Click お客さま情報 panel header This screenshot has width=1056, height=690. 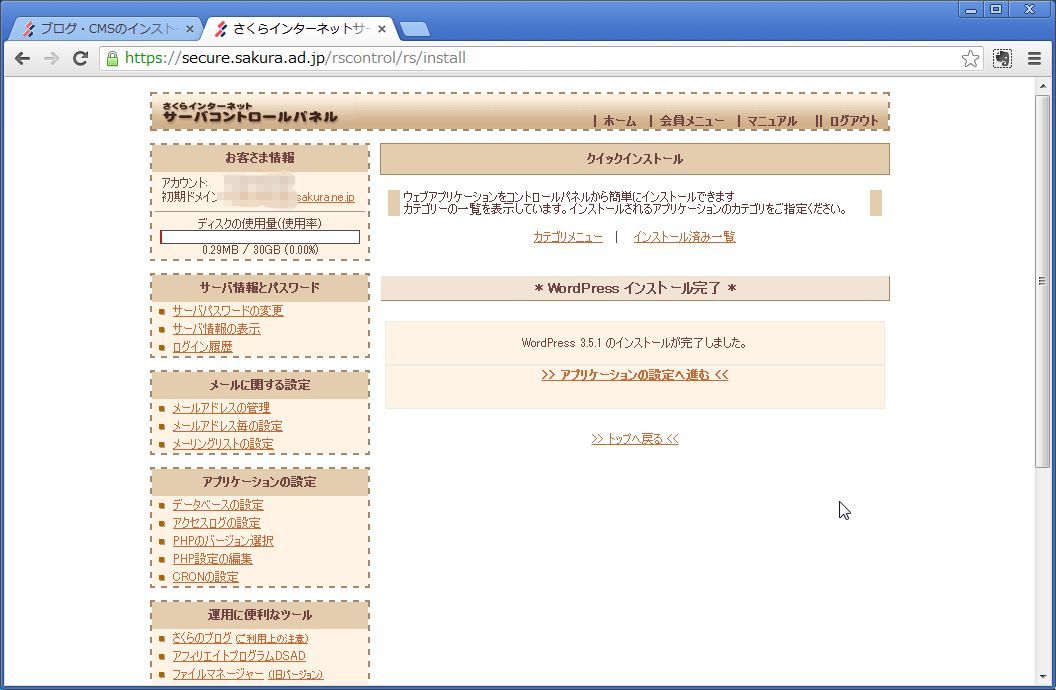point(260,158)
